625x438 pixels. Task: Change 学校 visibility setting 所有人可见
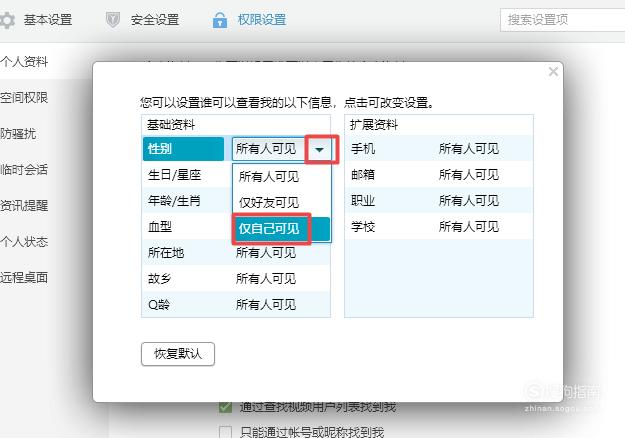pos(469,227)
